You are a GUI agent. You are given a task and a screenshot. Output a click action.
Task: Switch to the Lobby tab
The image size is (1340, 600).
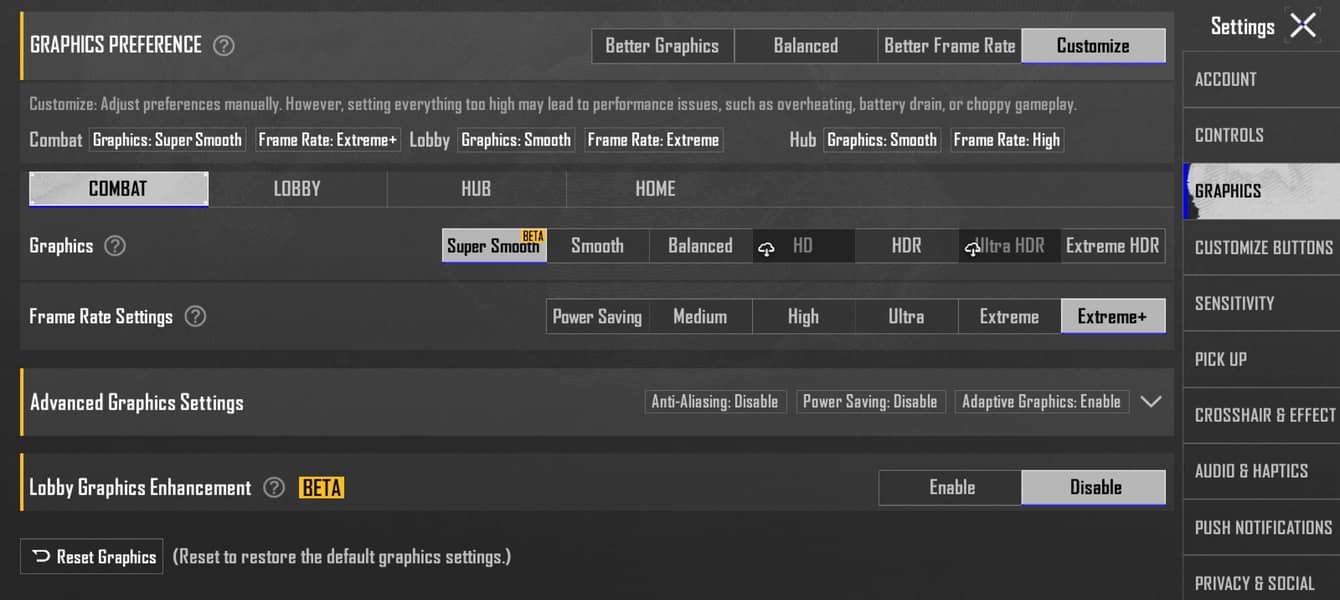pos(297,189)
